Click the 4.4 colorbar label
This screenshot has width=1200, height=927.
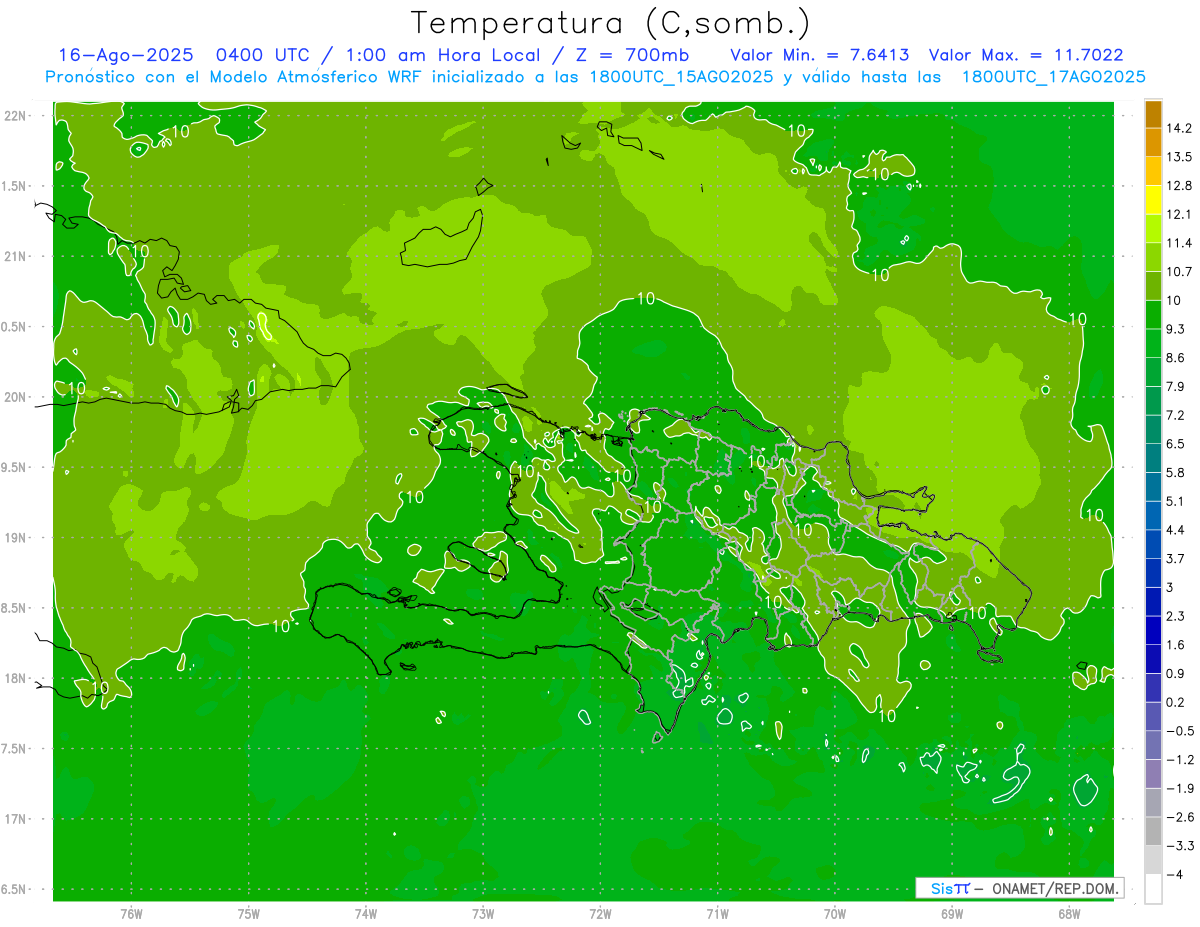(x=1176, y=530)
